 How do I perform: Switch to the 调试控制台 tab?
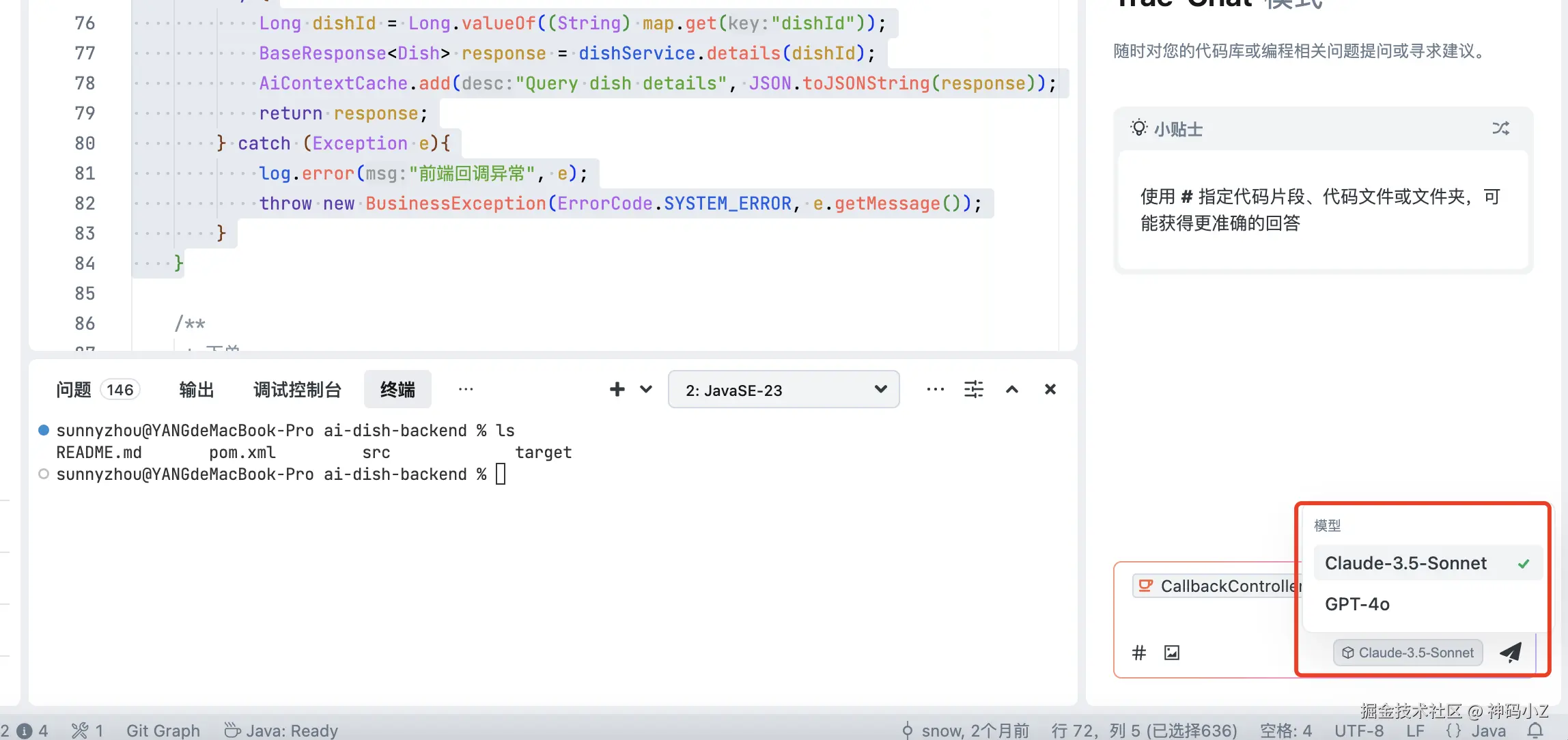297,390
